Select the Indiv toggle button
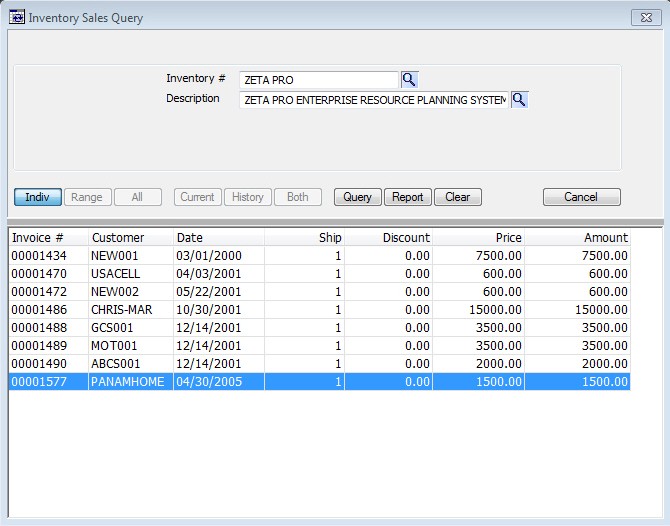Image resolution: width=670 pixels, height=526 pixels. point(38,197)
